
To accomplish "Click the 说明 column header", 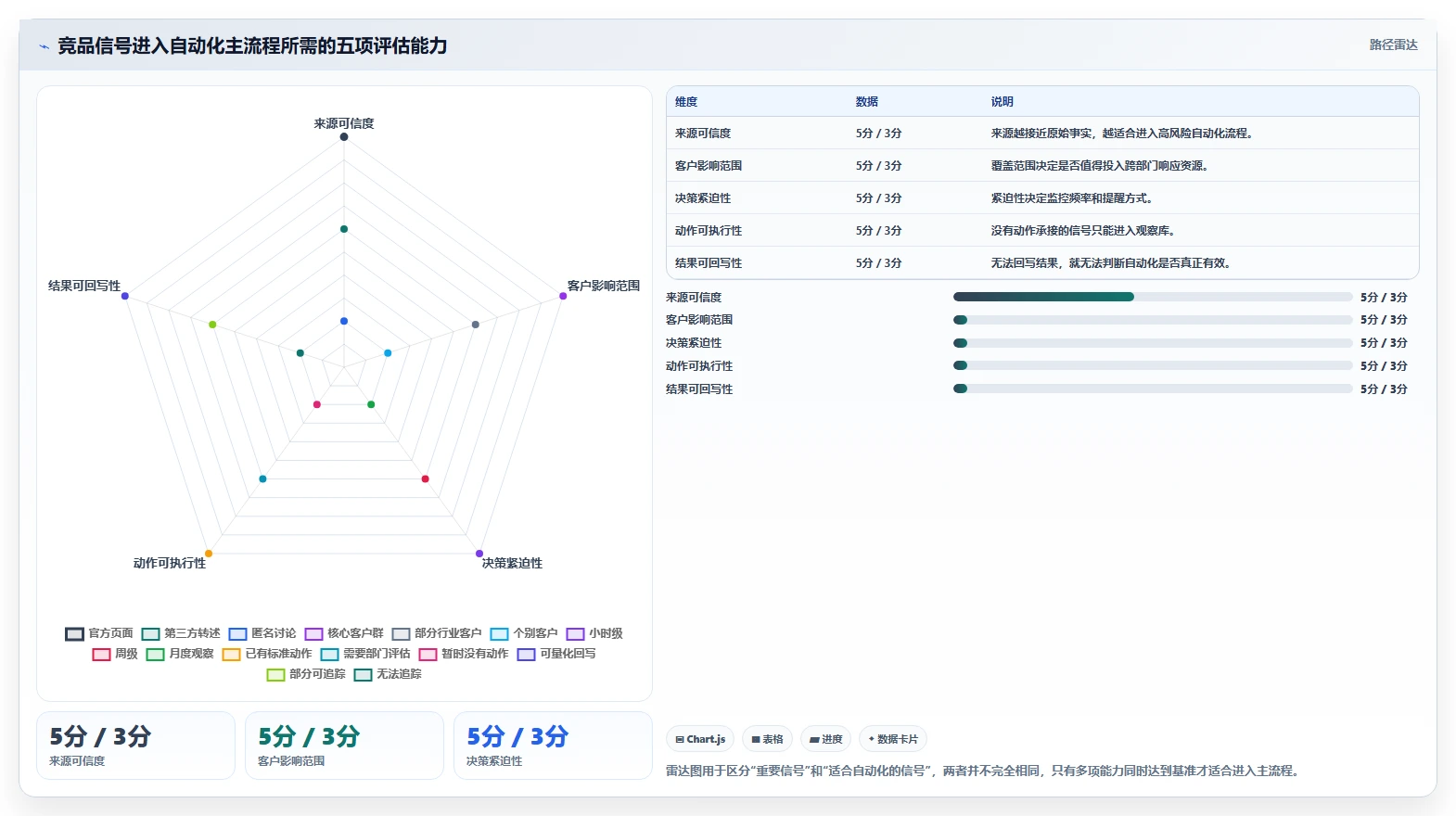I will coord(1002,102).
